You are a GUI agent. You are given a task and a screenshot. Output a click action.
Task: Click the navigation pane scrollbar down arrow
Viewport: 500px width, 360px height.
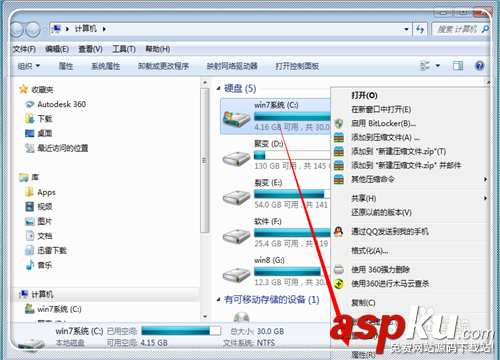(x=205, y=316)
